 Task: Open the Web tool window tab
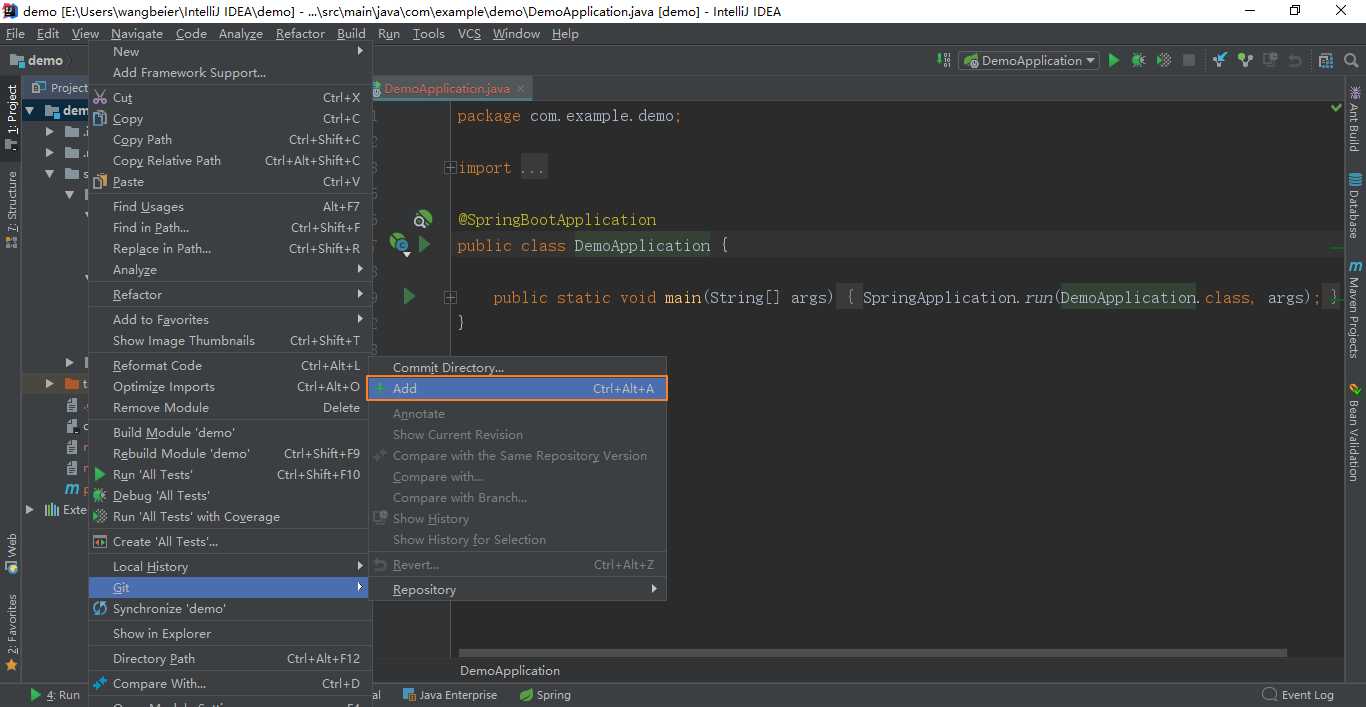[11, 553]
